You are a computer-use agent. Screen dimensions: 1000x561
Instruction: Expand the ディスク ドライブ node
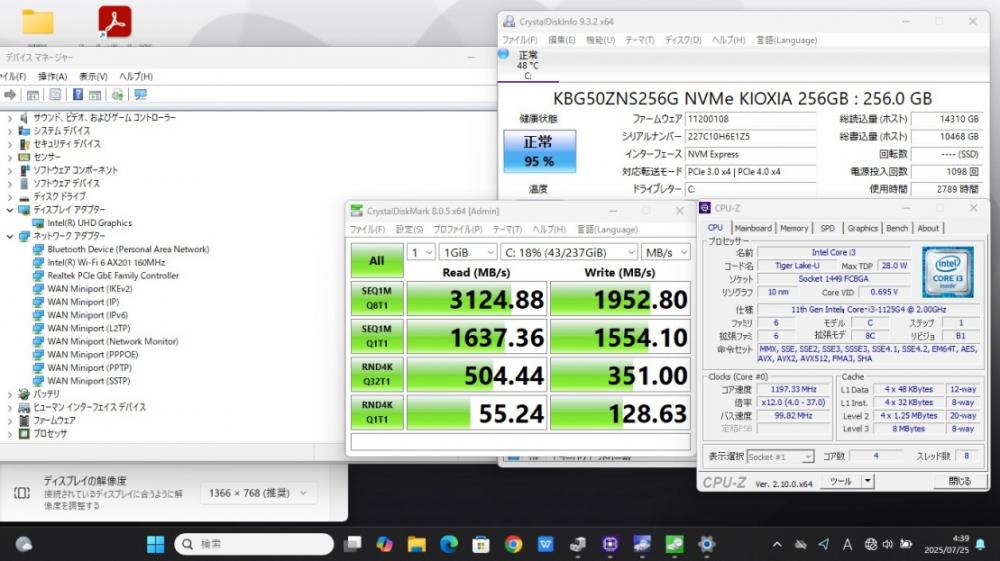click(x=10, y=196)
